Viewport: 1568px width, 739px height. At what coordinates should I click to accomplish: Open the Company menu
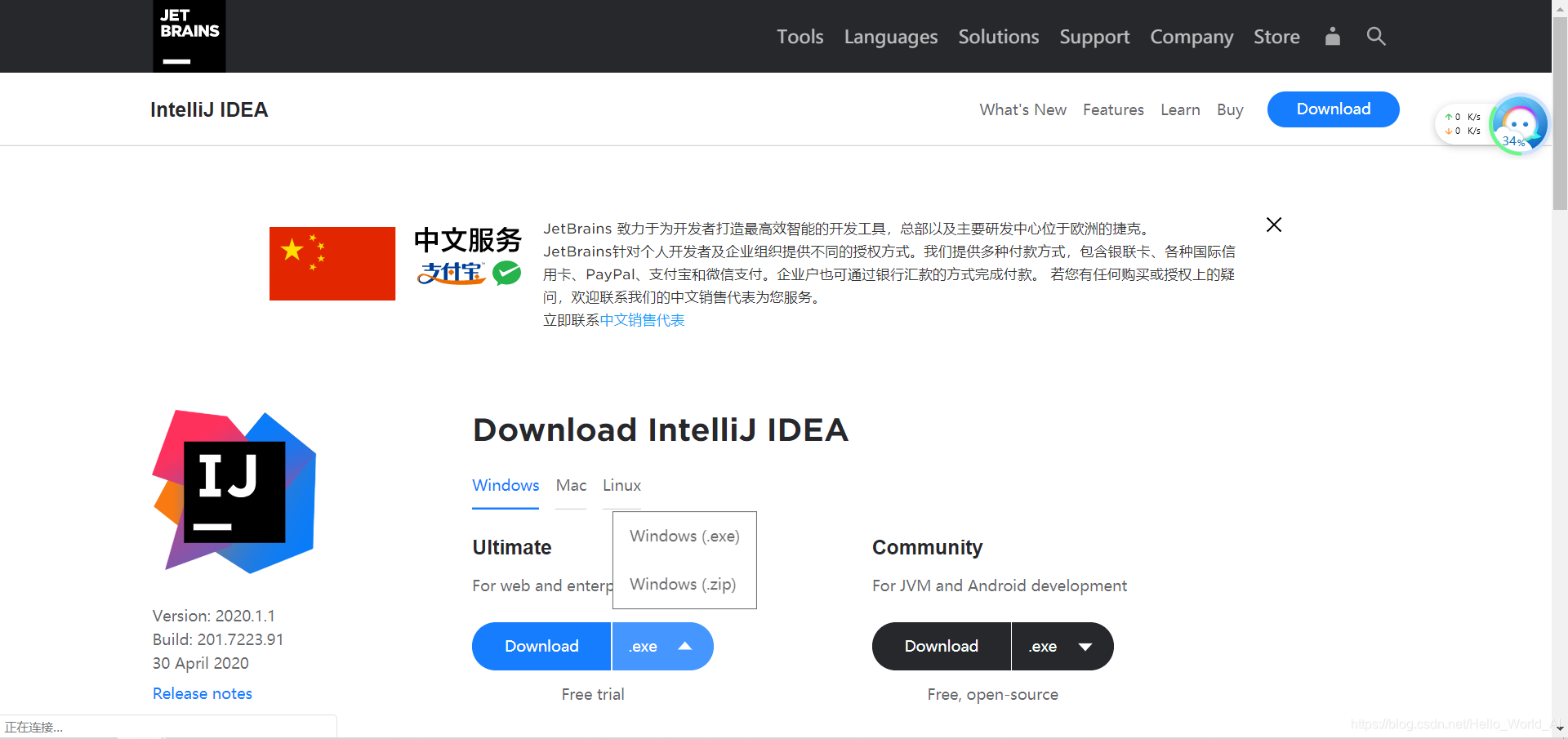(x=1192, y=37)
